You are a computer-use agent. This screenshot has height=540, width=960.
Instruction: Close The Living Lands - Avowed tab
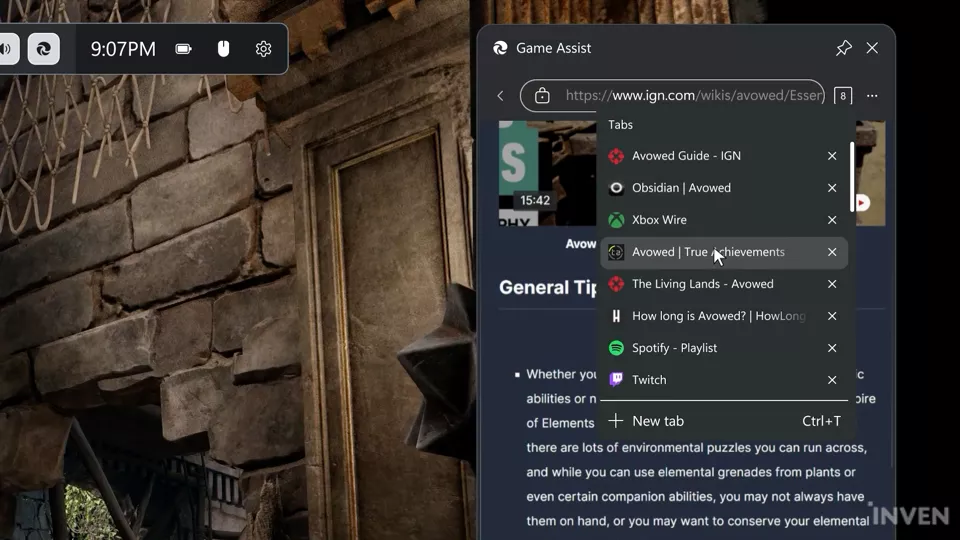point(832,284)
